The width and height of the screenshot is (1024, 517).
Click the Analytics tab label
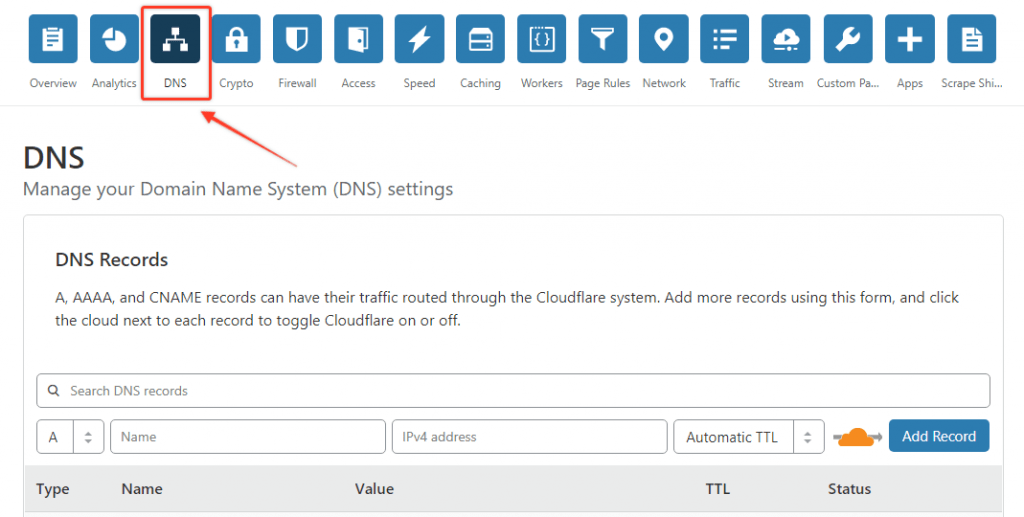click(x=114, y=84)
